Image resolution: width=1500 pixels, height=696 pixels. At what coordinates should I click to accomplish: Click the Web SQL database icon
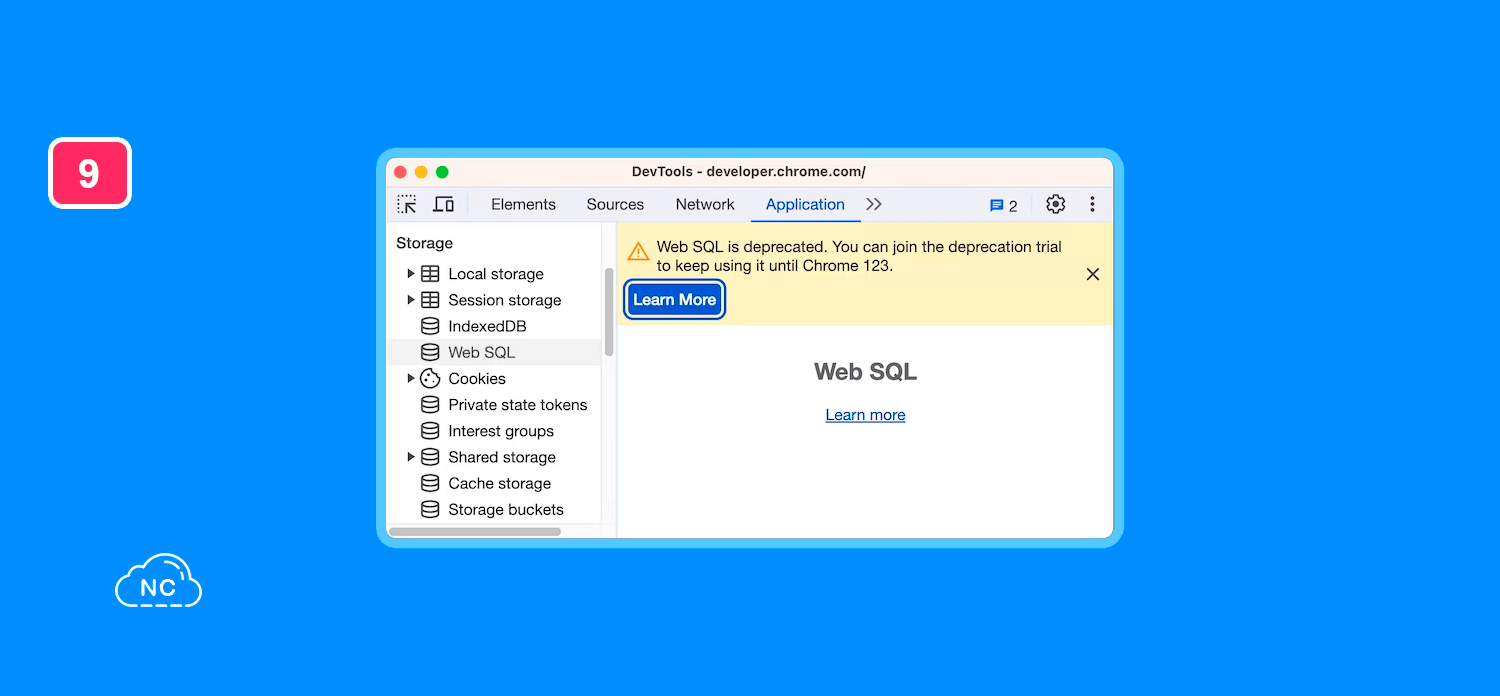430,352
